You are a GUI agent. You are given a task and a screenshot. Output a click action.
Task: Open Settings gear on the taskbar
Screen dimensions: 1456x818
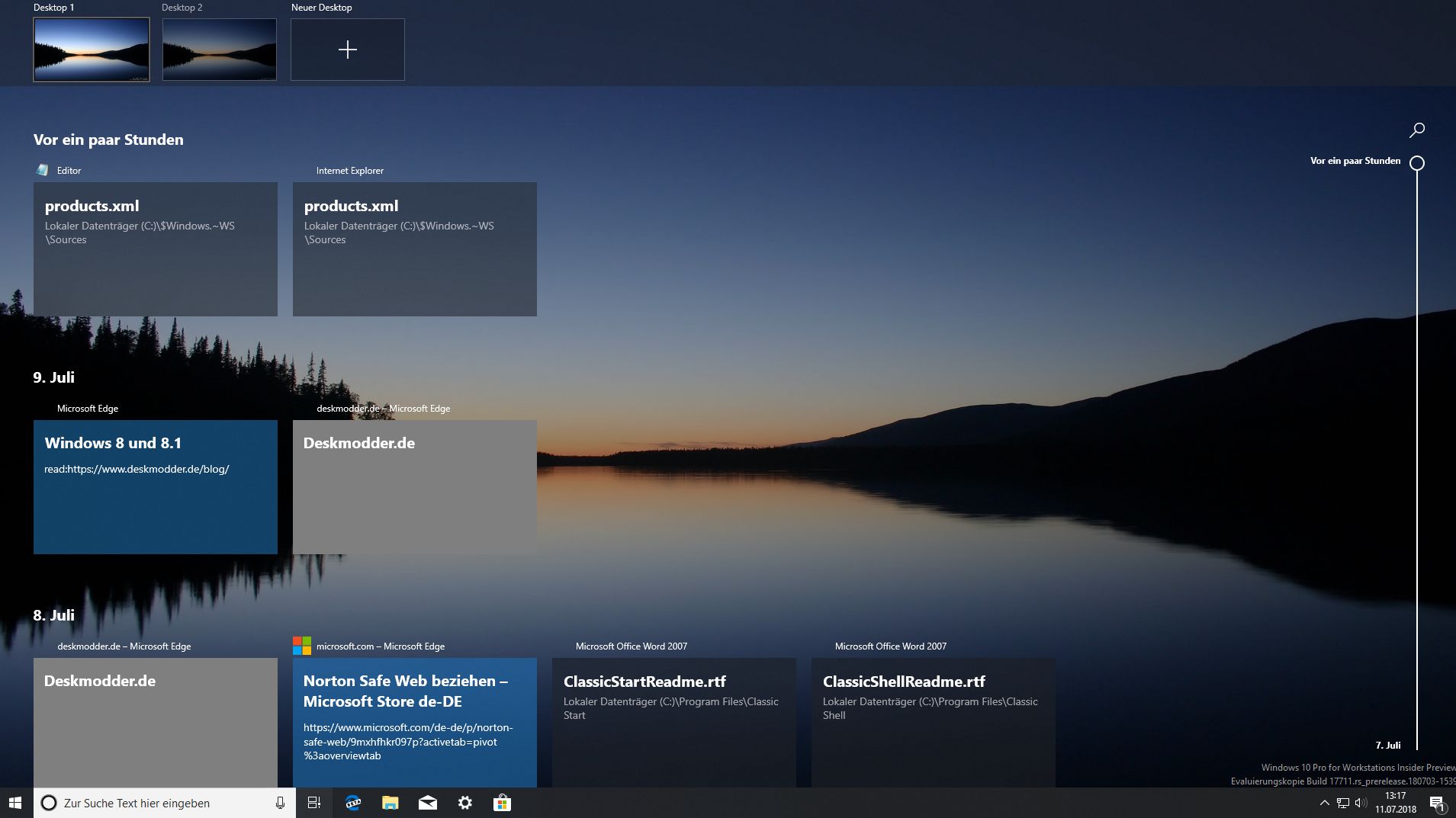coord(465,803)
